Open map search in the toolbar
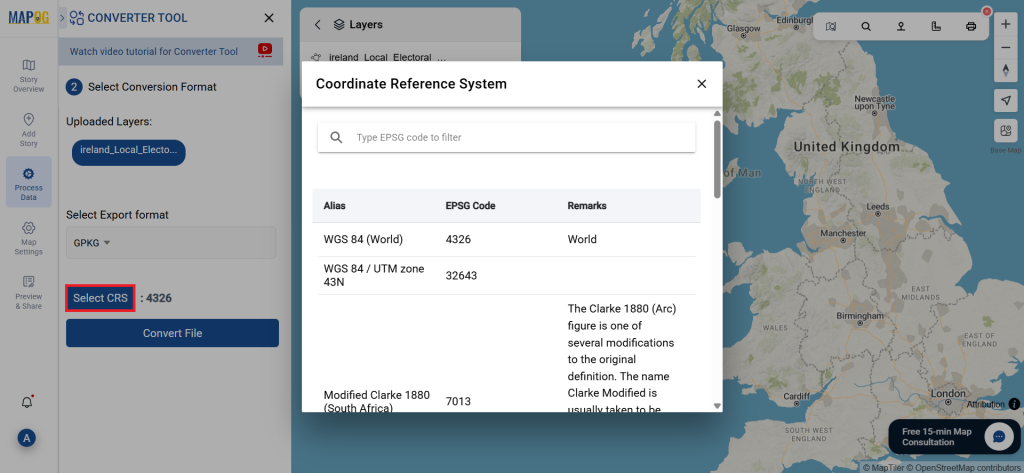This screenshot has height=473, width=1024. click(866, 27)
